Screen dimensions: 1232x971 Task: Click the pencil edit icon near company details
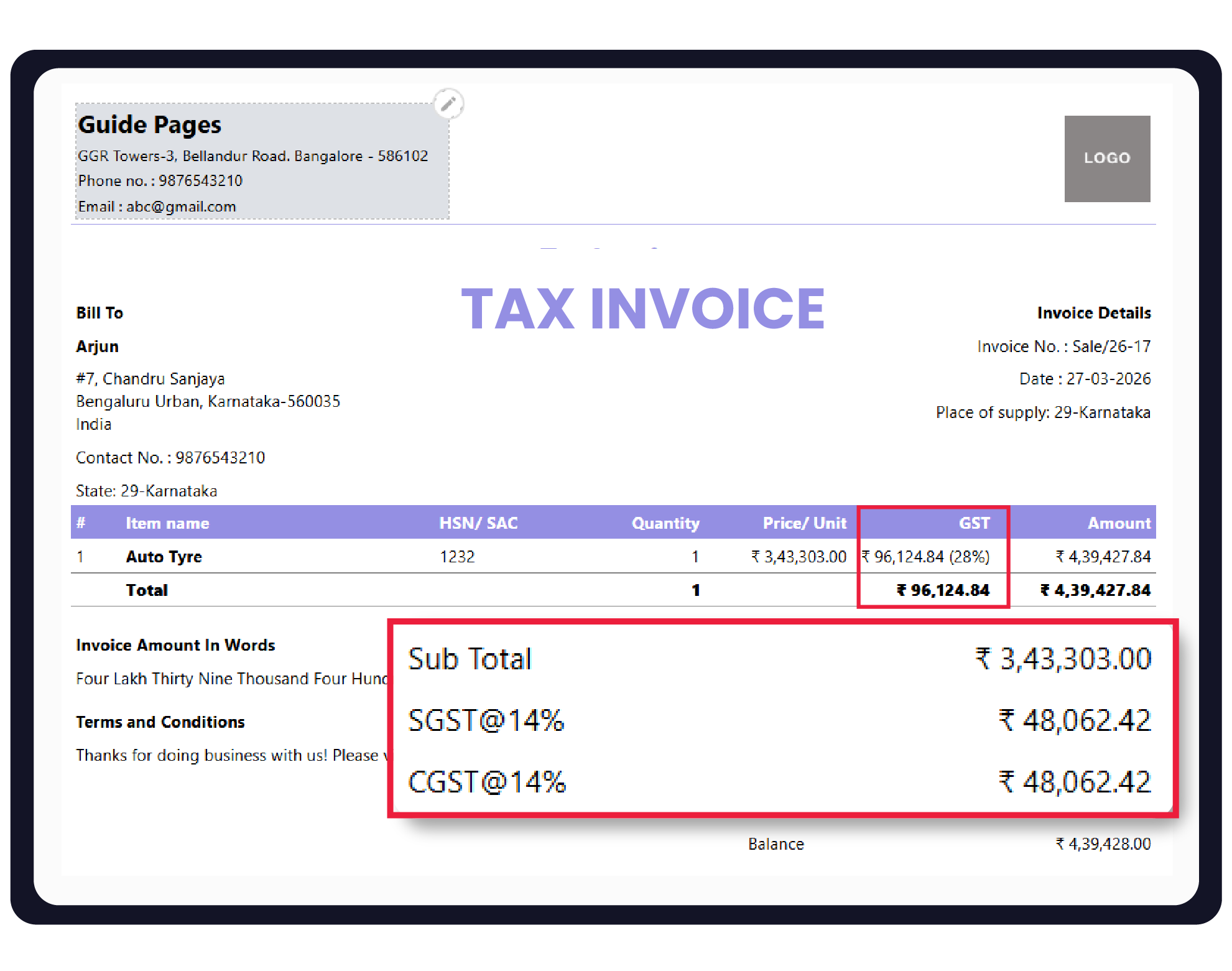[x=448, y=104]
